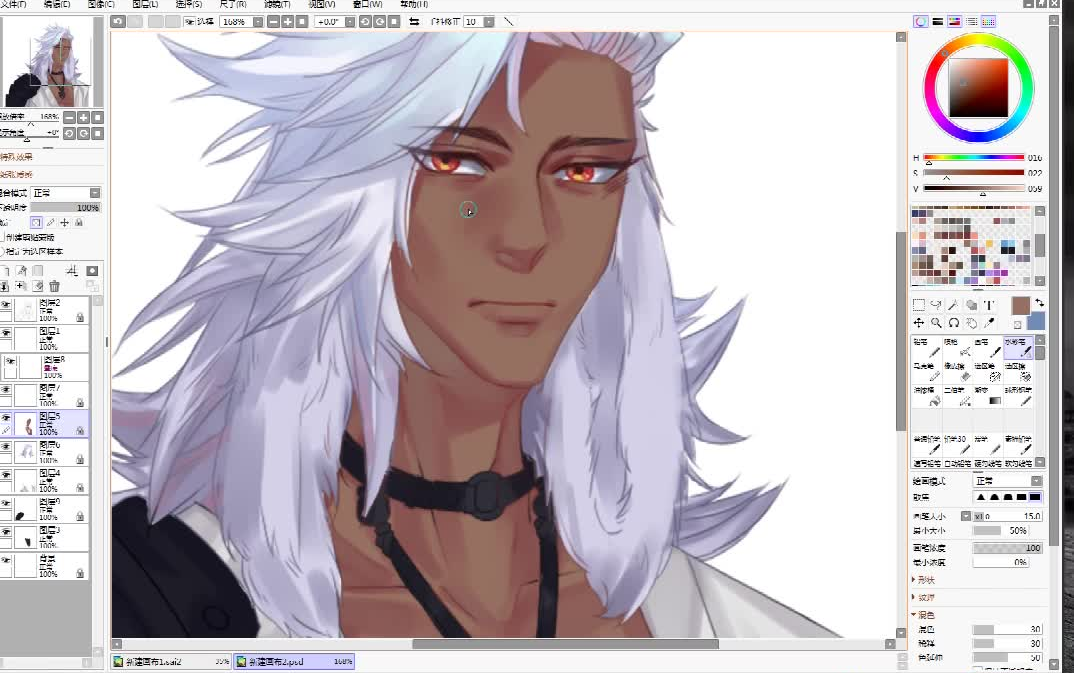Screen dimensions: 1074x673
Task: Select the magic wand tool
Action: tap(953, 305)
